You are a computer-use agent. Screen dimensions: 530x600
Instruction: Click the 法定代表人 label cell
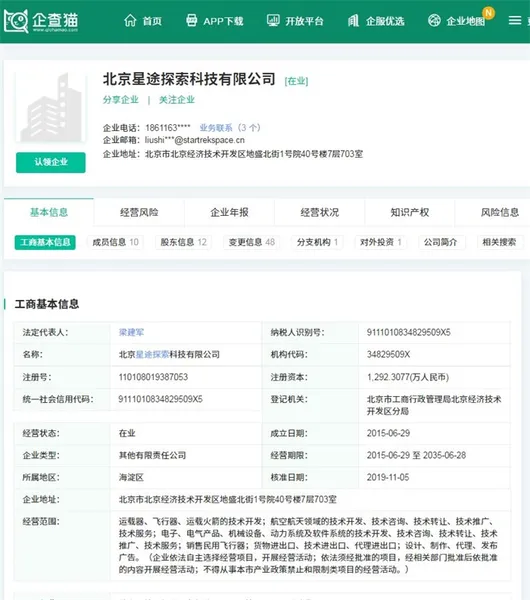pos(62,332)
